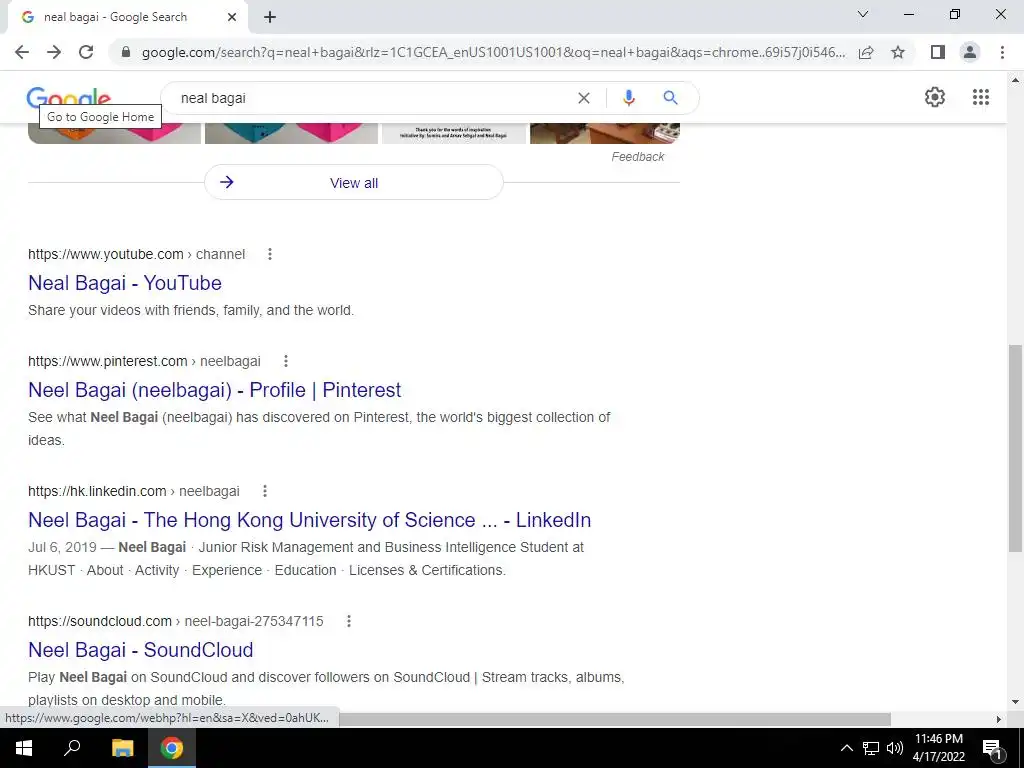Click the vertical page scrollbar thumb
Image resolution: width=1024 pixels, height=768 pixels.
(x=1015, y=448)
